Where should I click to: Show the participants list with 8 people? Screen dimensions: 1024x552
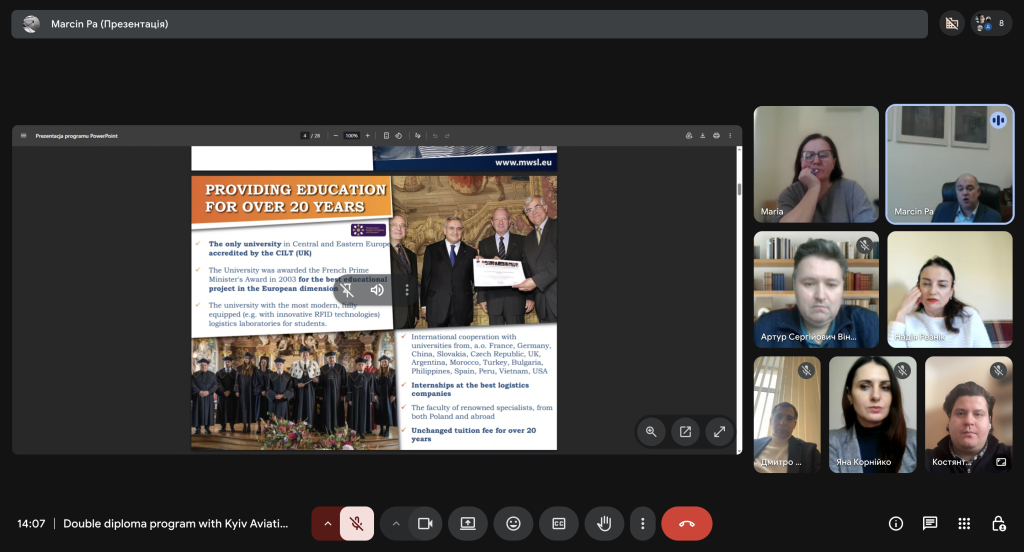[990, 23]
